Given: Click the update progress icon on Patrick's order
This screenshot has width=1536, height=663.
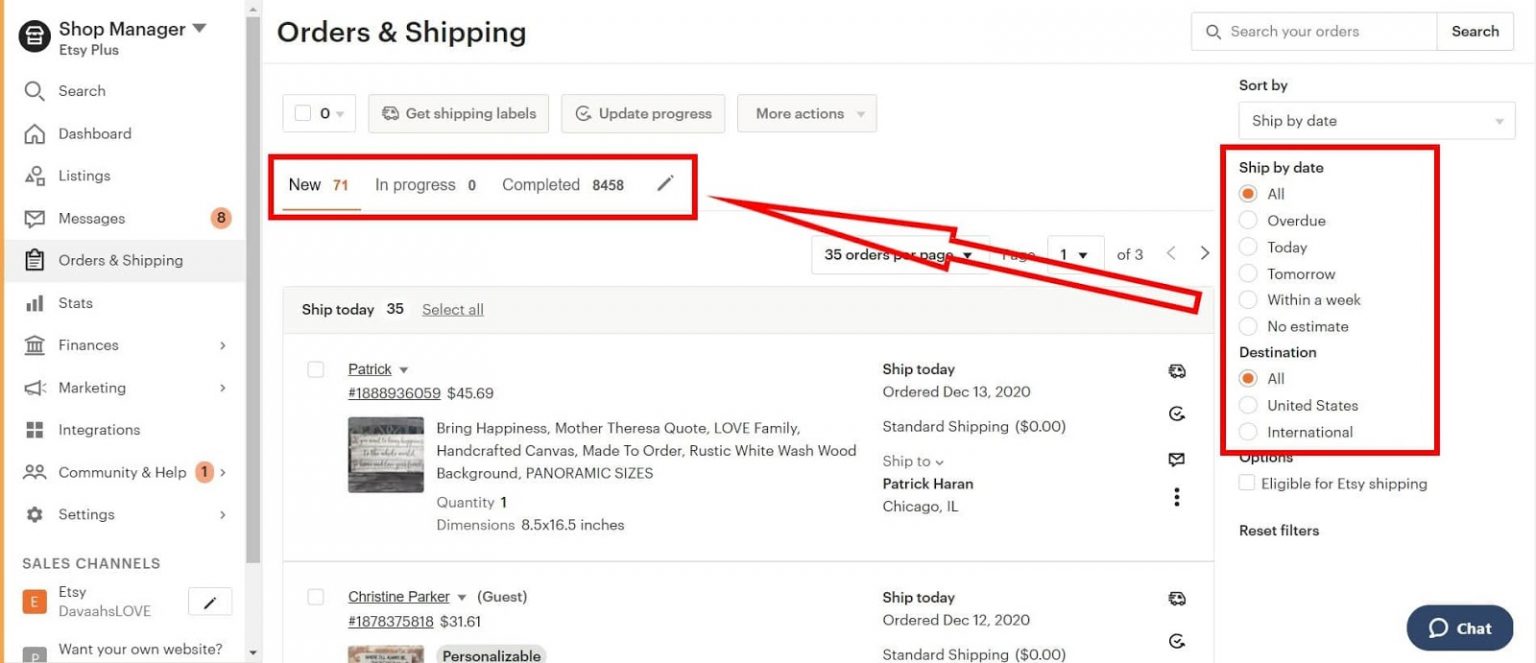Looking at the screenshot, I should [x=1177, y=413].
